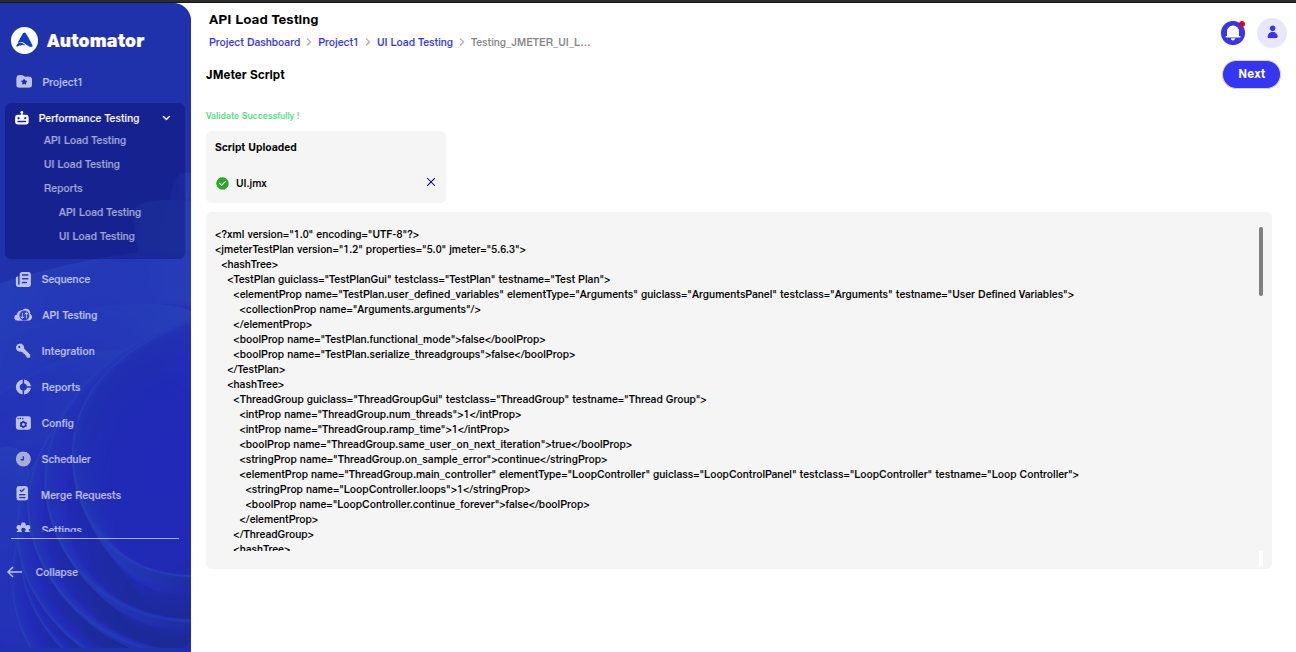1296x652 pixels.
Task: Open Reports submenu under Performance Testing
Action: point(63,189)
